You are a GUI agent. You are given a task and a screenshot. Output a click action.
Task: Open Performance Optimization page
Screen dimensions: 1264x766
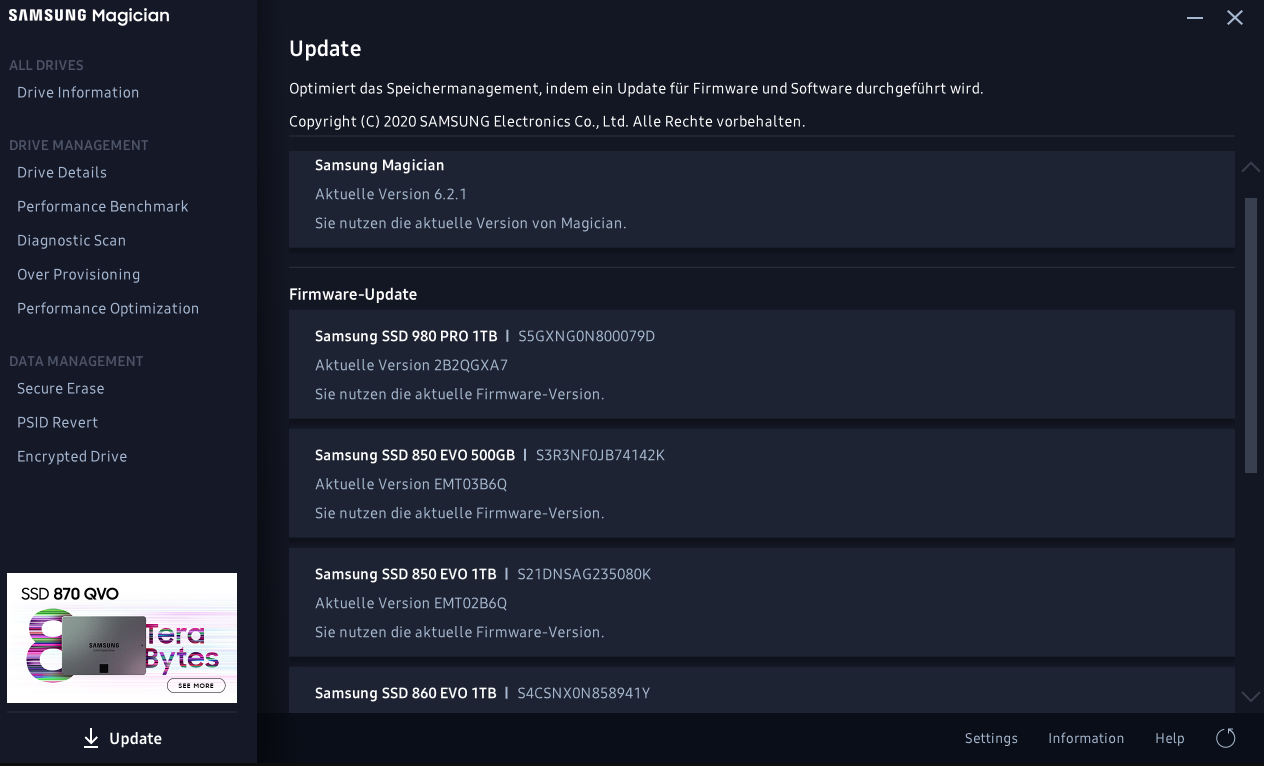pos(108,308)
